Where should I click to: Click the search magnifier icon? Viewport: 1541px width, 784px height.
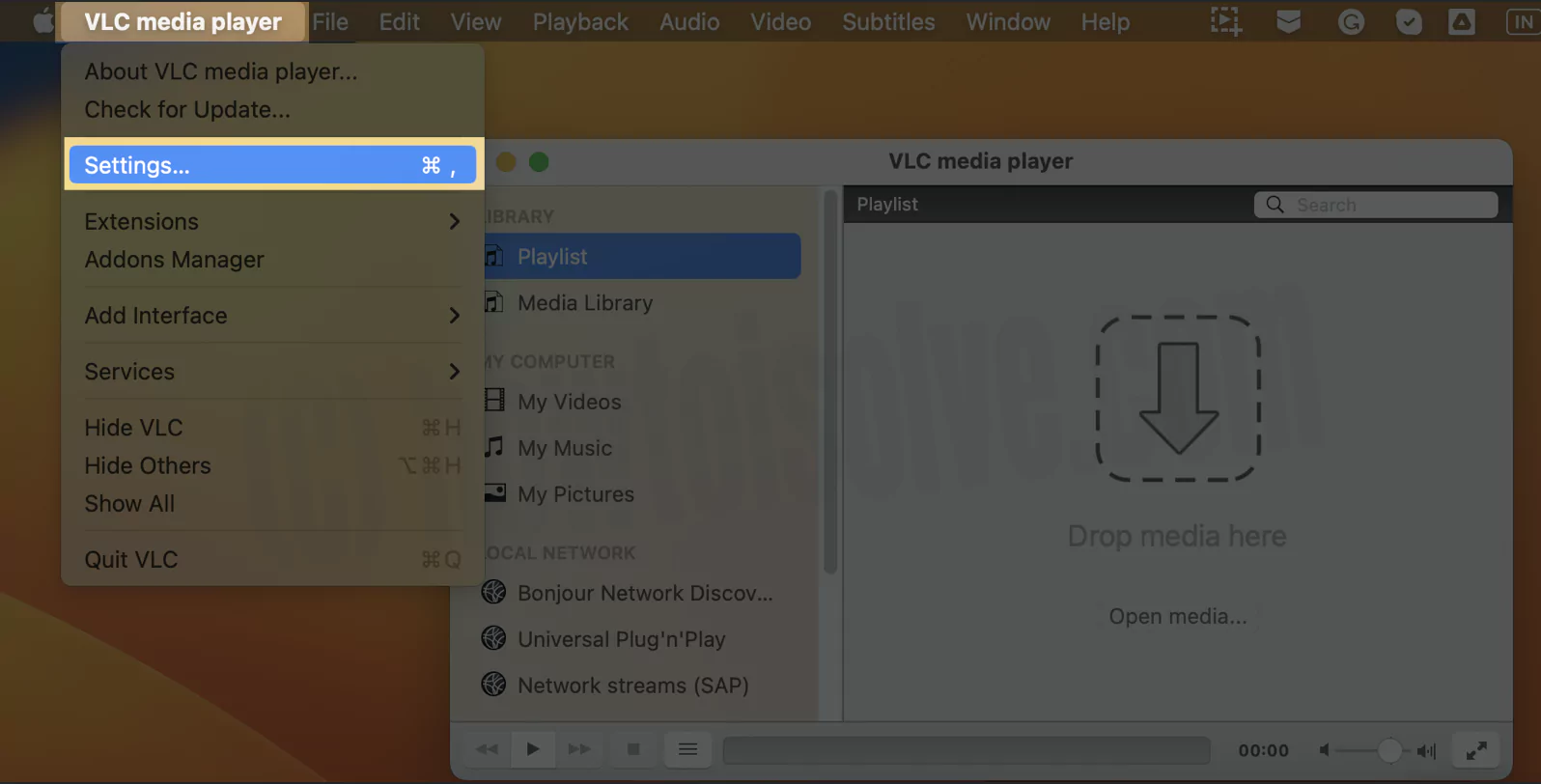click(1275, 205)
